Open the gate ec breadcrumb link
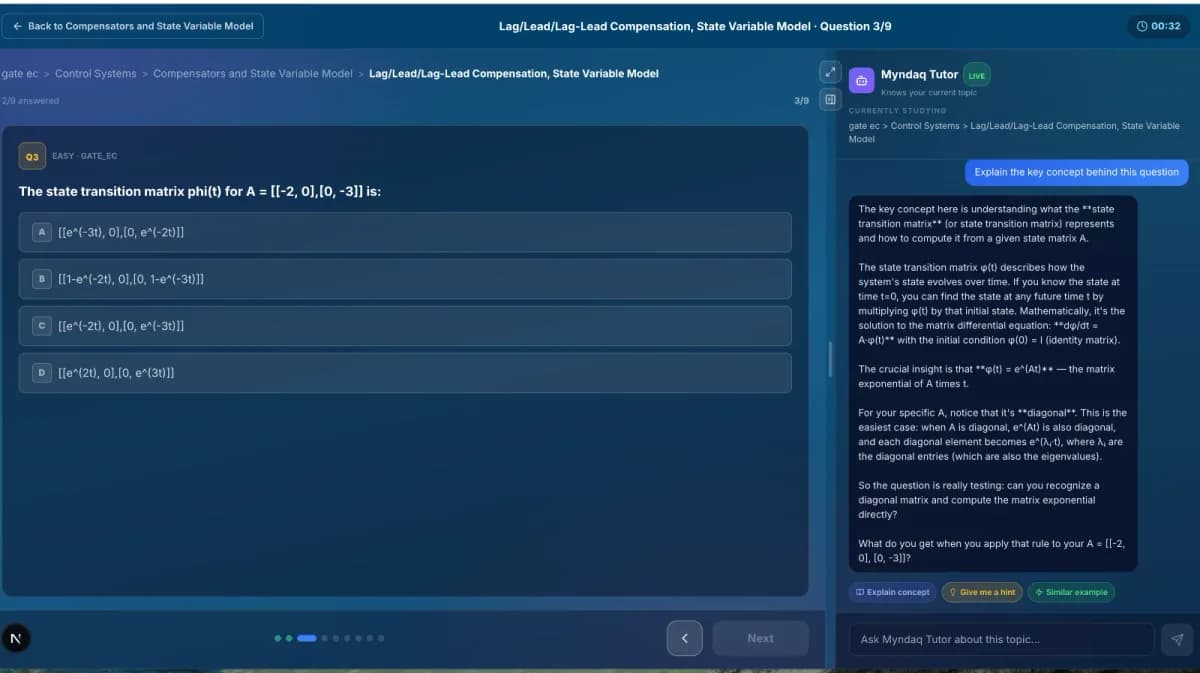The height and width of the screenshot is (673, 1200). click(x=20, y=74)
